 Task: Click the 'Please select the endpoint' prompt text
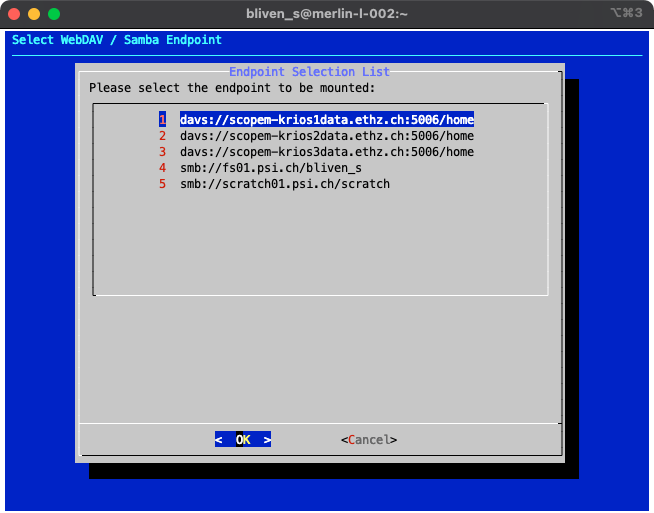tap(232, 88)
